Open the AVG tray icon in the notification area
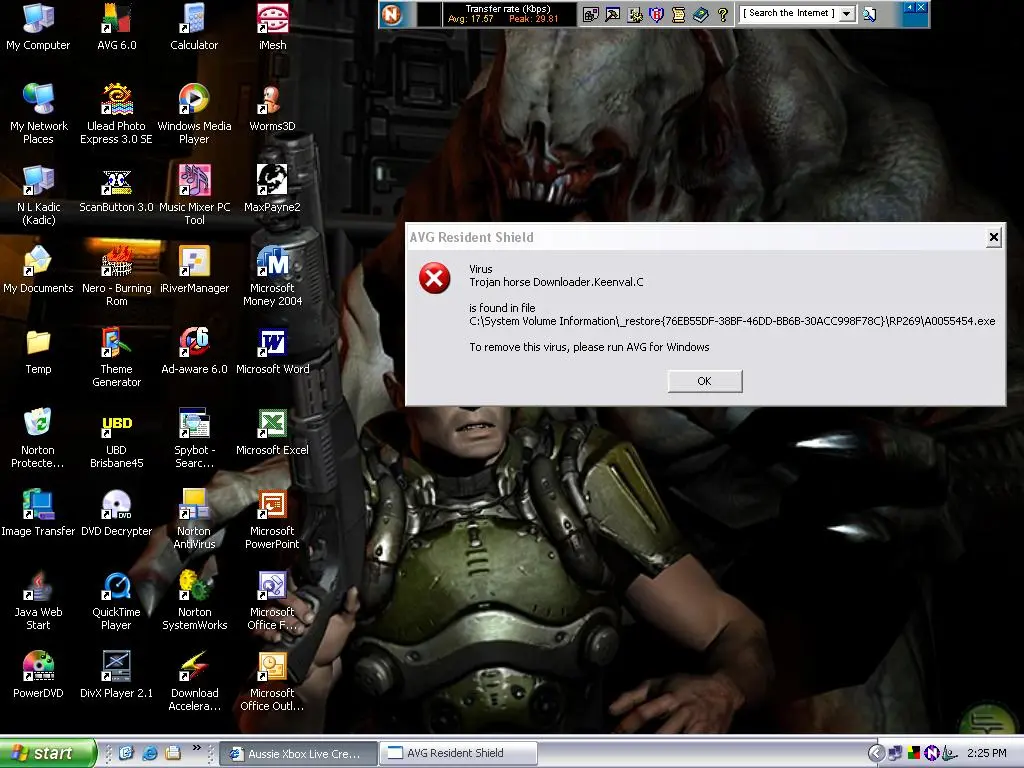 914,753
